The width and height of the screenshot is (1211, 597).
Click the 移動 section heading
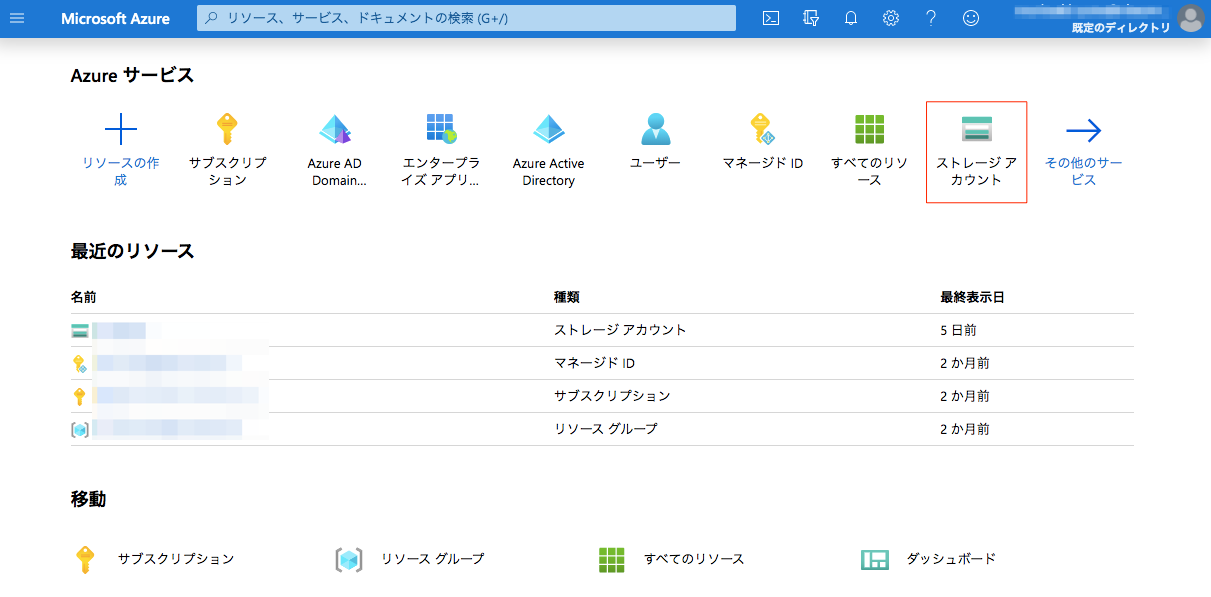[x=88, y=499]
